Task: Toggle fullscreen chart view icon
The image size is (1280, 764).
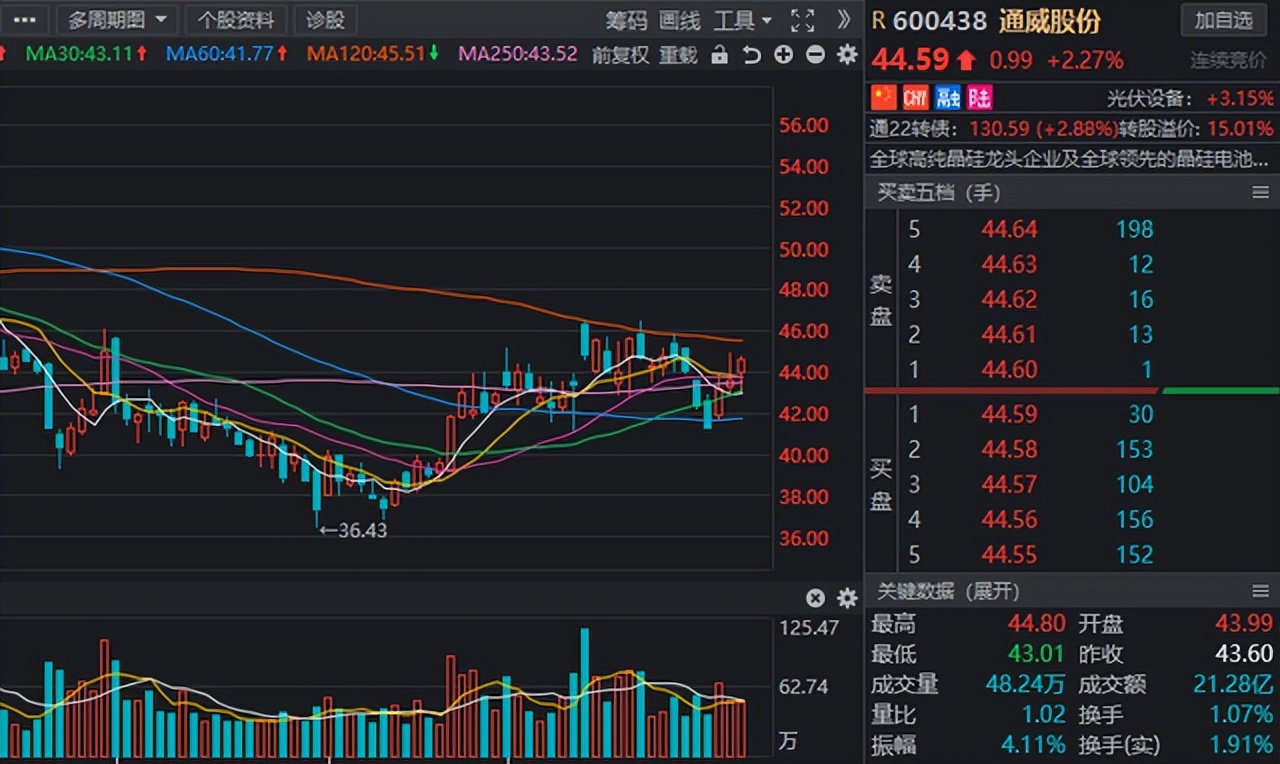Action: [x=802, y=20]
